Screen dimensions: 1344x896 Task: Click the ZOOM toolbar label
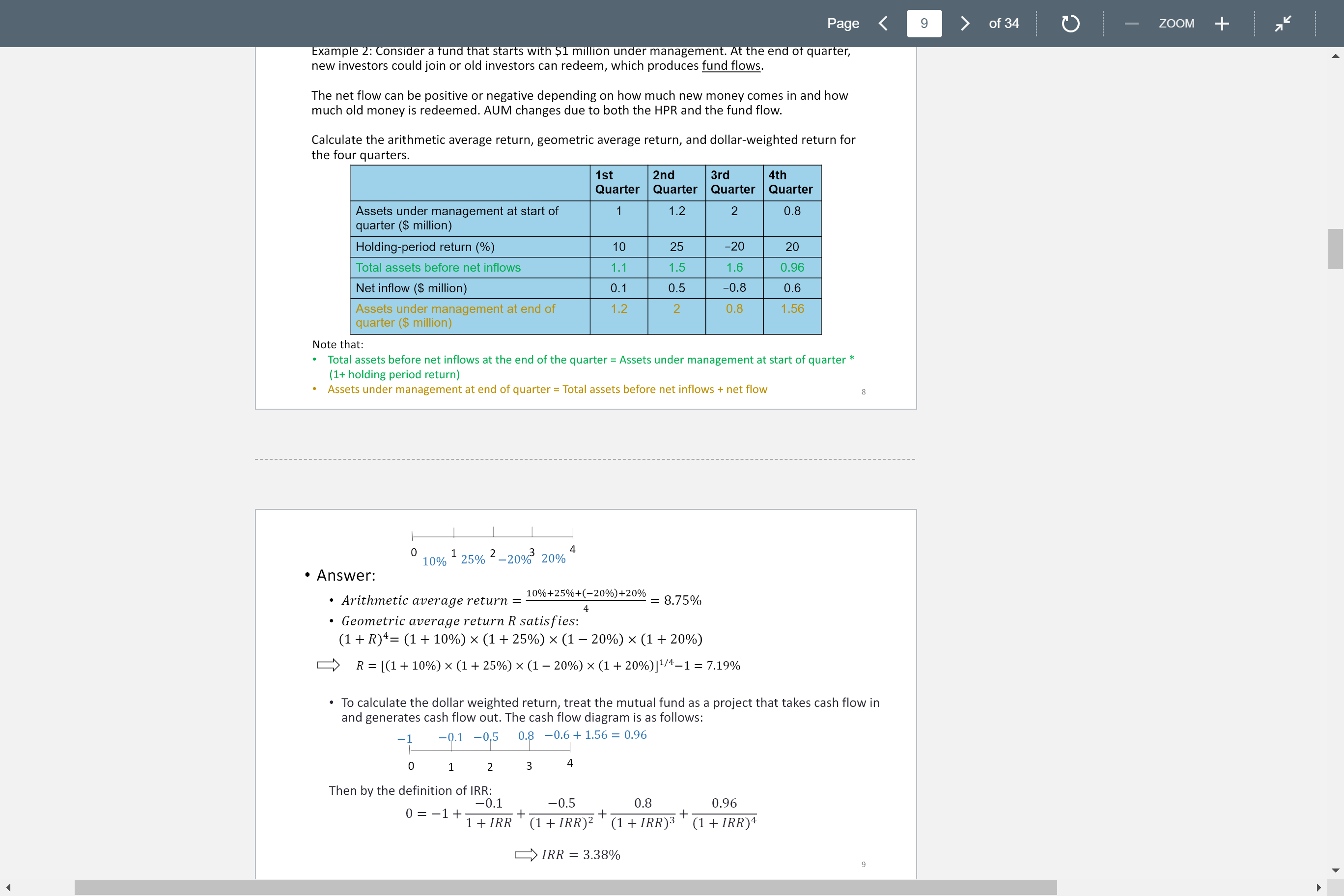point(1176,24)
